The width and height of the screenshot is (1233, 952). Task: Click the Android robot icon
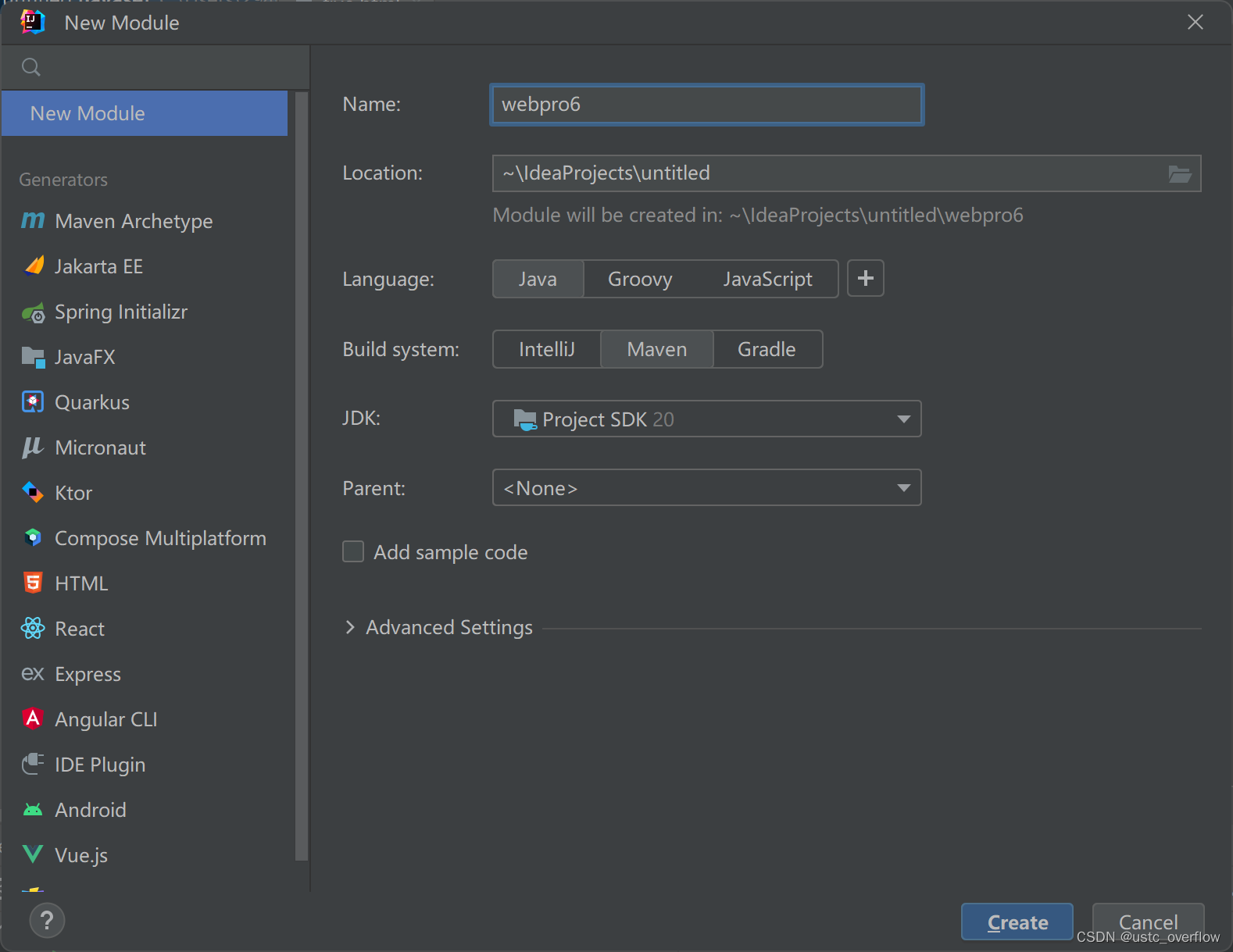pos(33,810)
